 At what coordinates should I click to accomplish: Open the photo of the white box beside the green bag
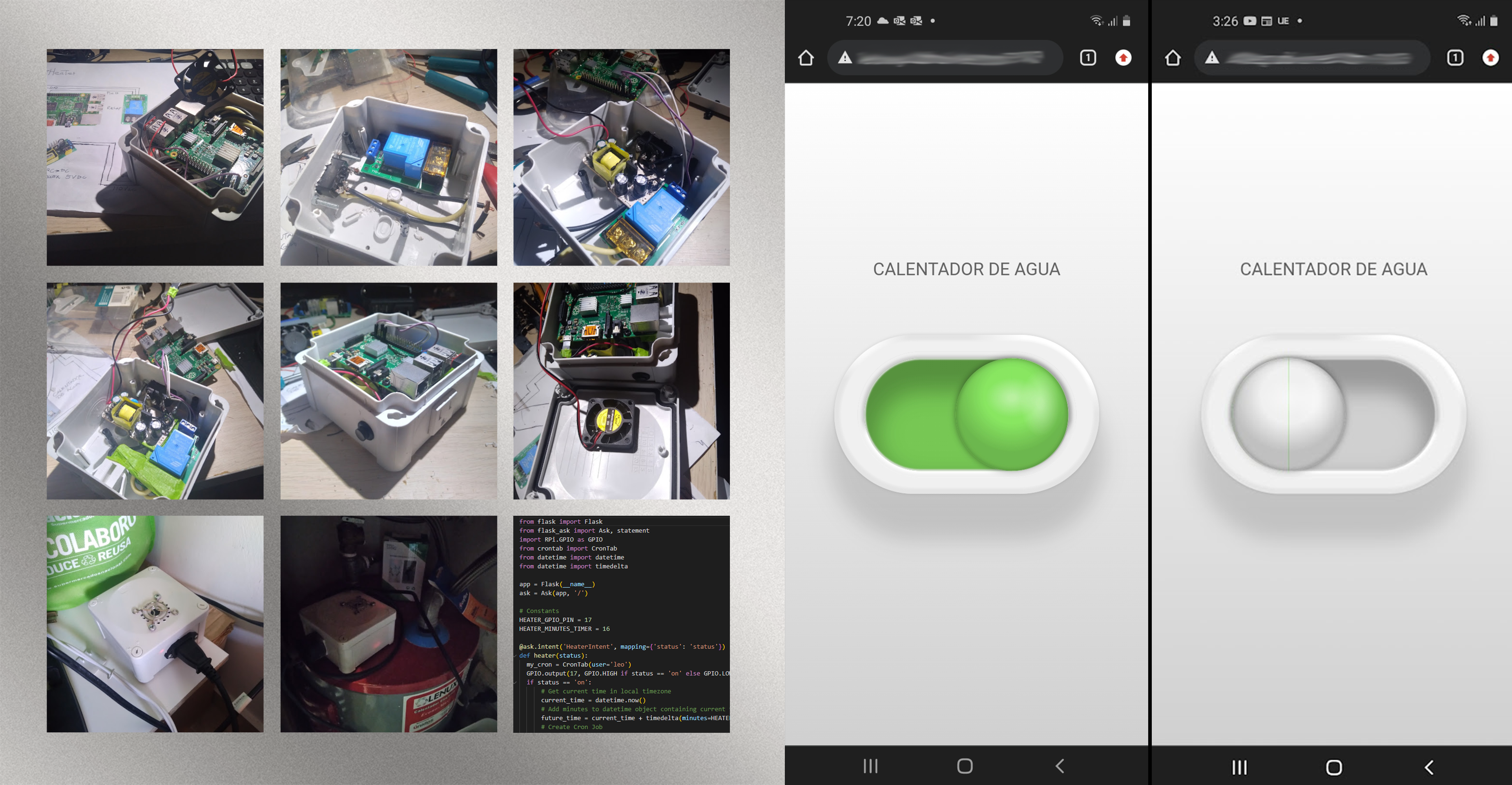pos(155,624)
